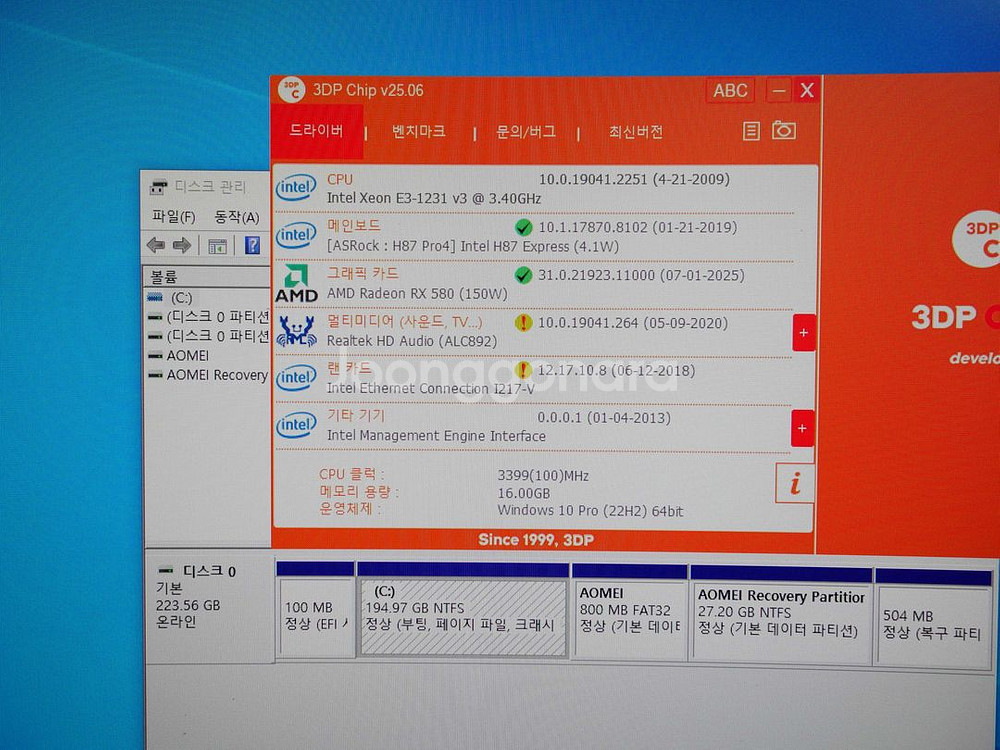Click 'Windows 10 Pro (22H2) 64bit' text
Image resolution: width=1000 pixels, height=750 pixels.
pos(590,511)
